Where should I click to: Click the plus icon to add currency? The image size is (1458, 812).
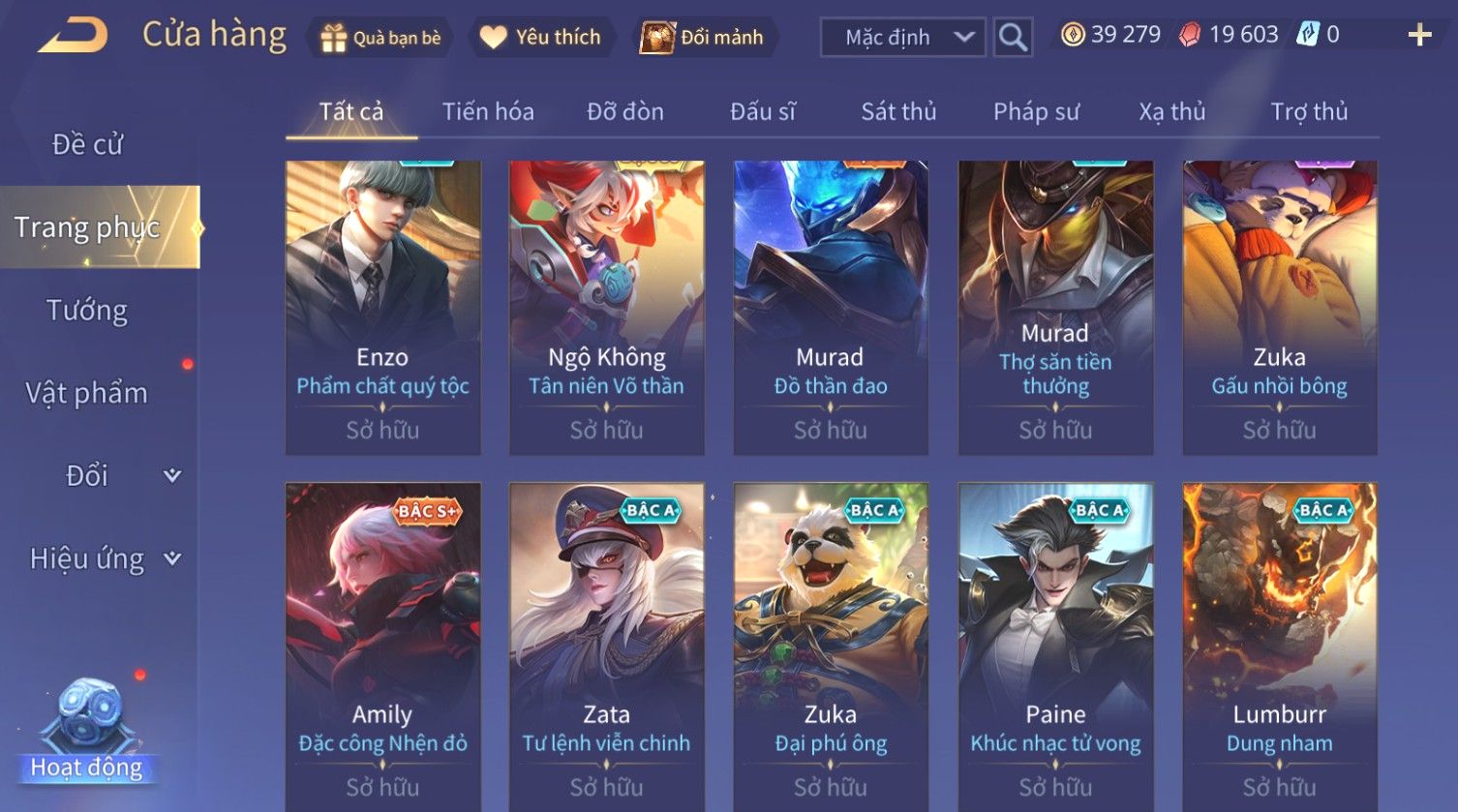[x=1419, y=36]
